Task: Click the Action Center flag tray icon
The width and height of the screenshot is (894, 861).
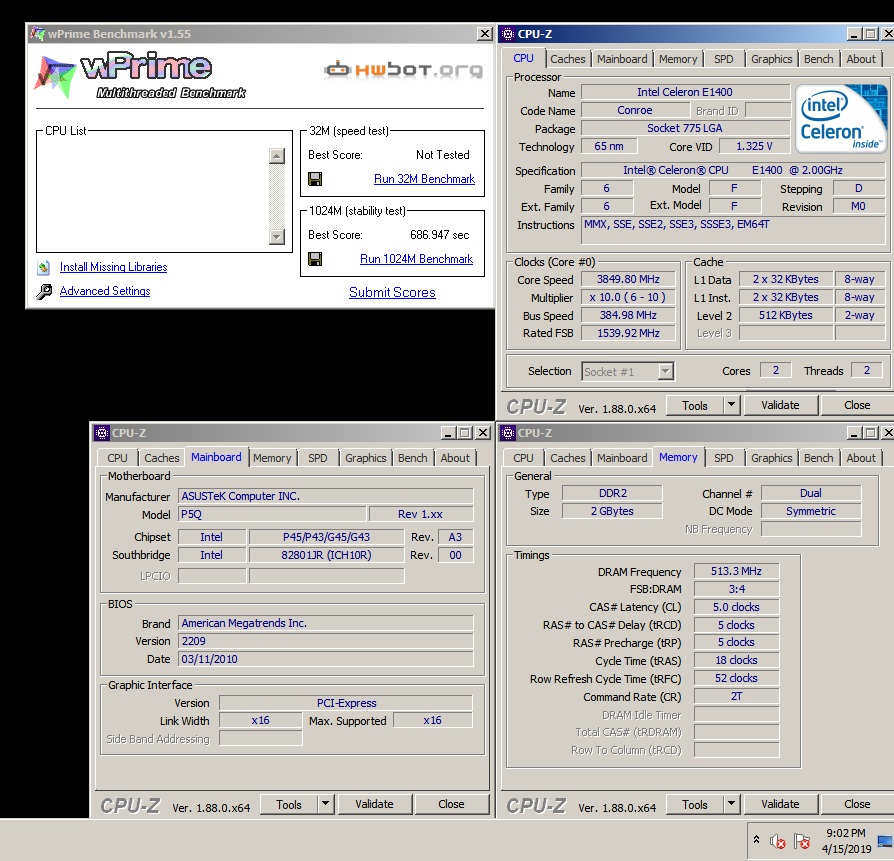Action: [x=802, y=841]
